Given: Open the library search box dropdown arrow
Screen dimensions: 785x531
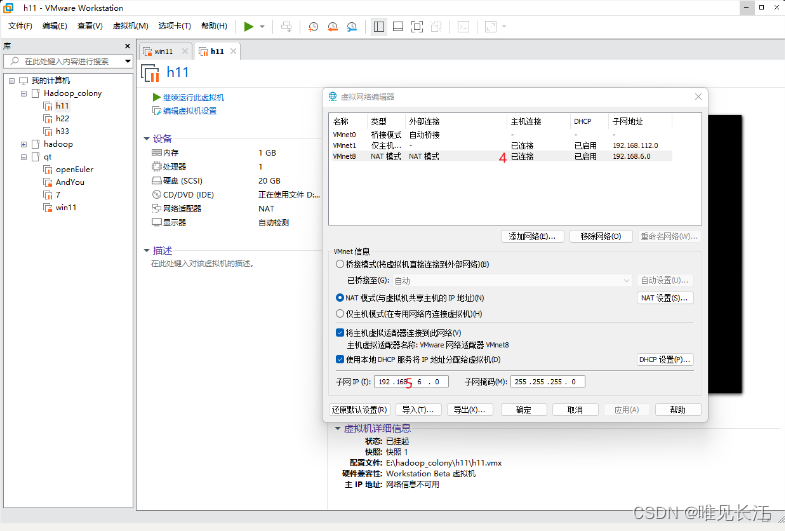Looking at the screenshot, I should (x=128, y=61).
